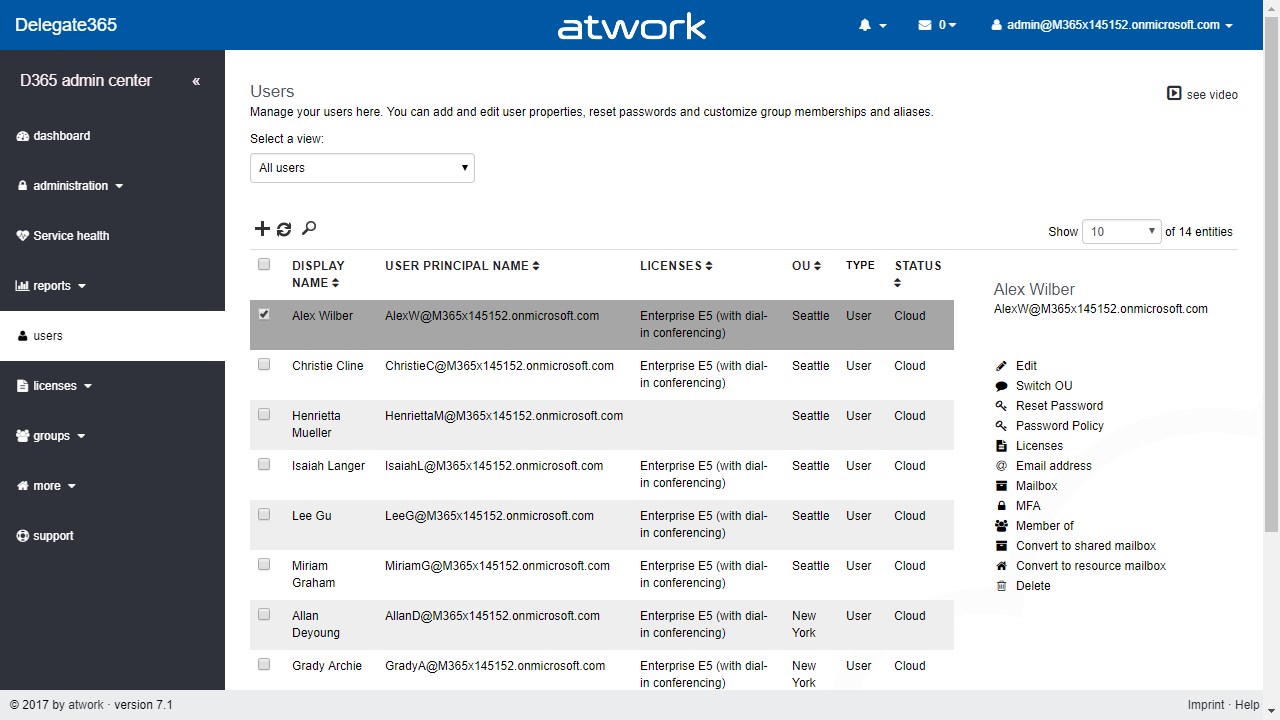This screenshot has width=1280, height=720.
Task: Sort by Status column header
Action: pos(918,274)
